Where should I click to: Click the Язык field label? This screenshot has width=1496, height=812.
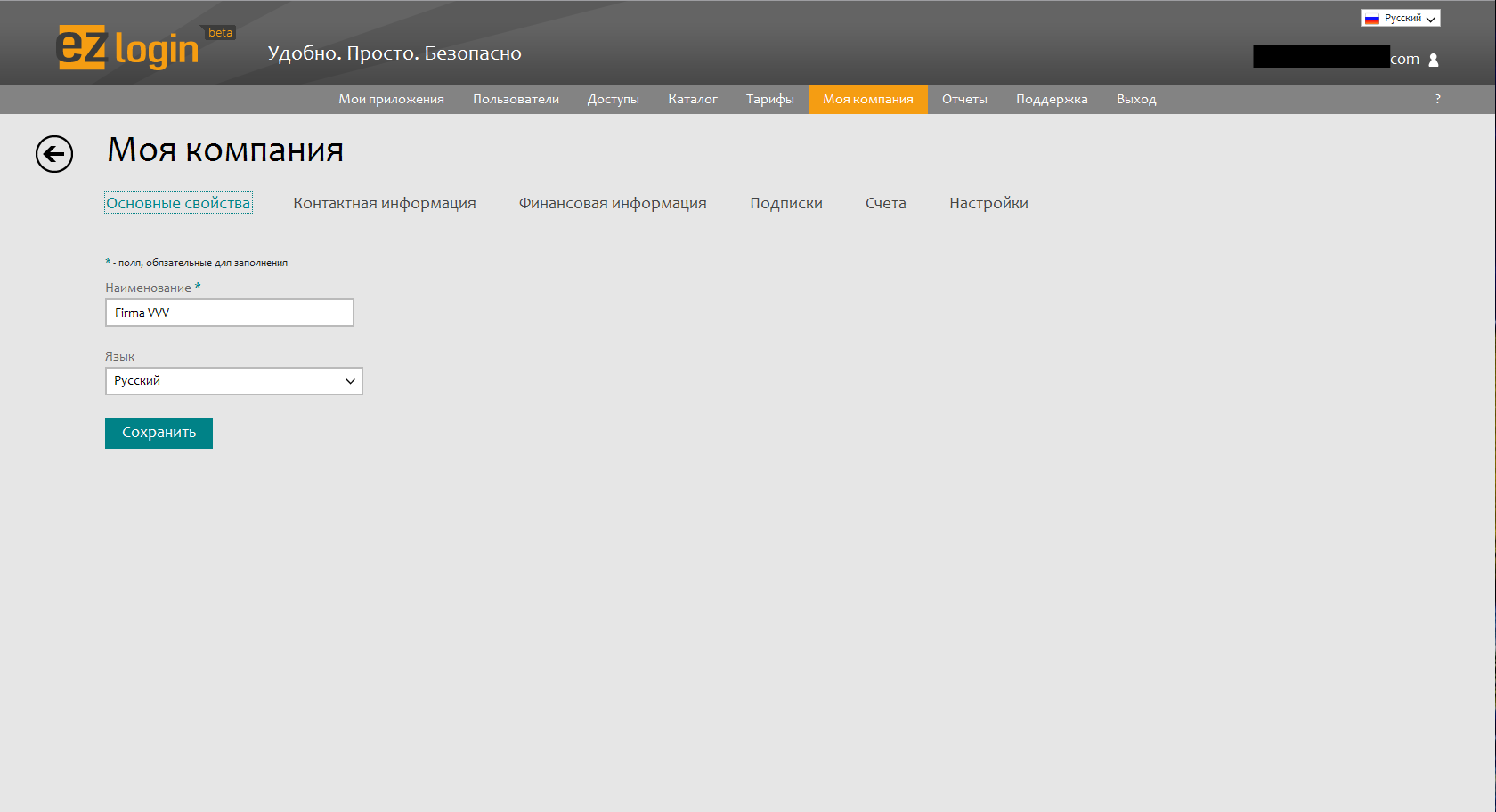119,356
